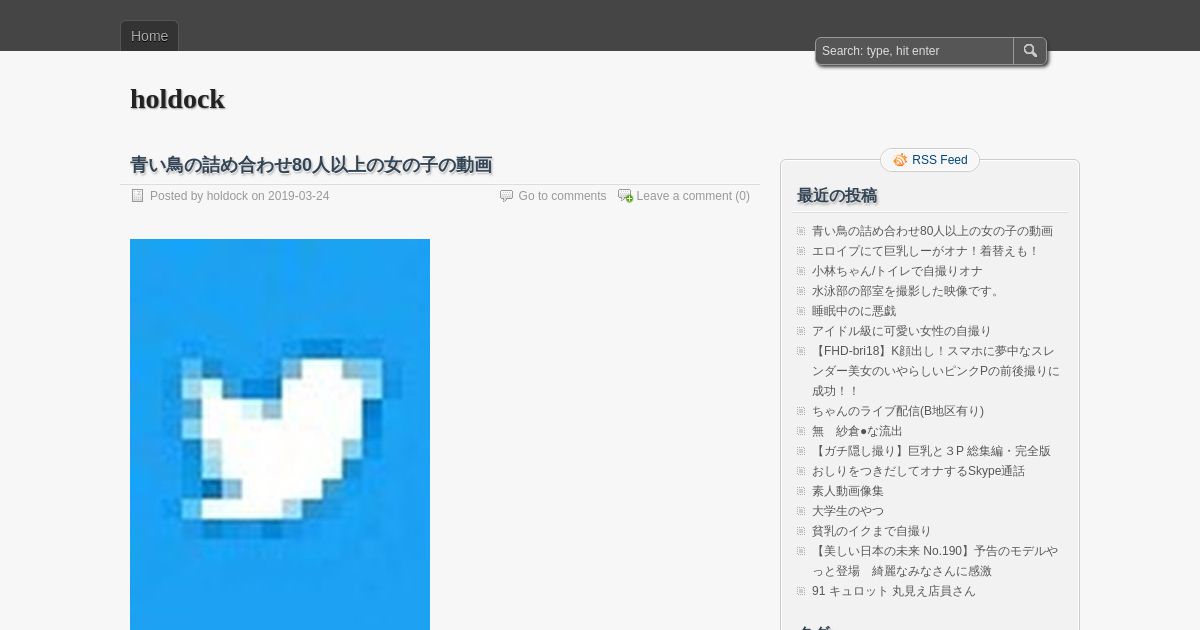Open sidebar post おしりをつきだしてオナするSkype通話

[x=918, y=471]
